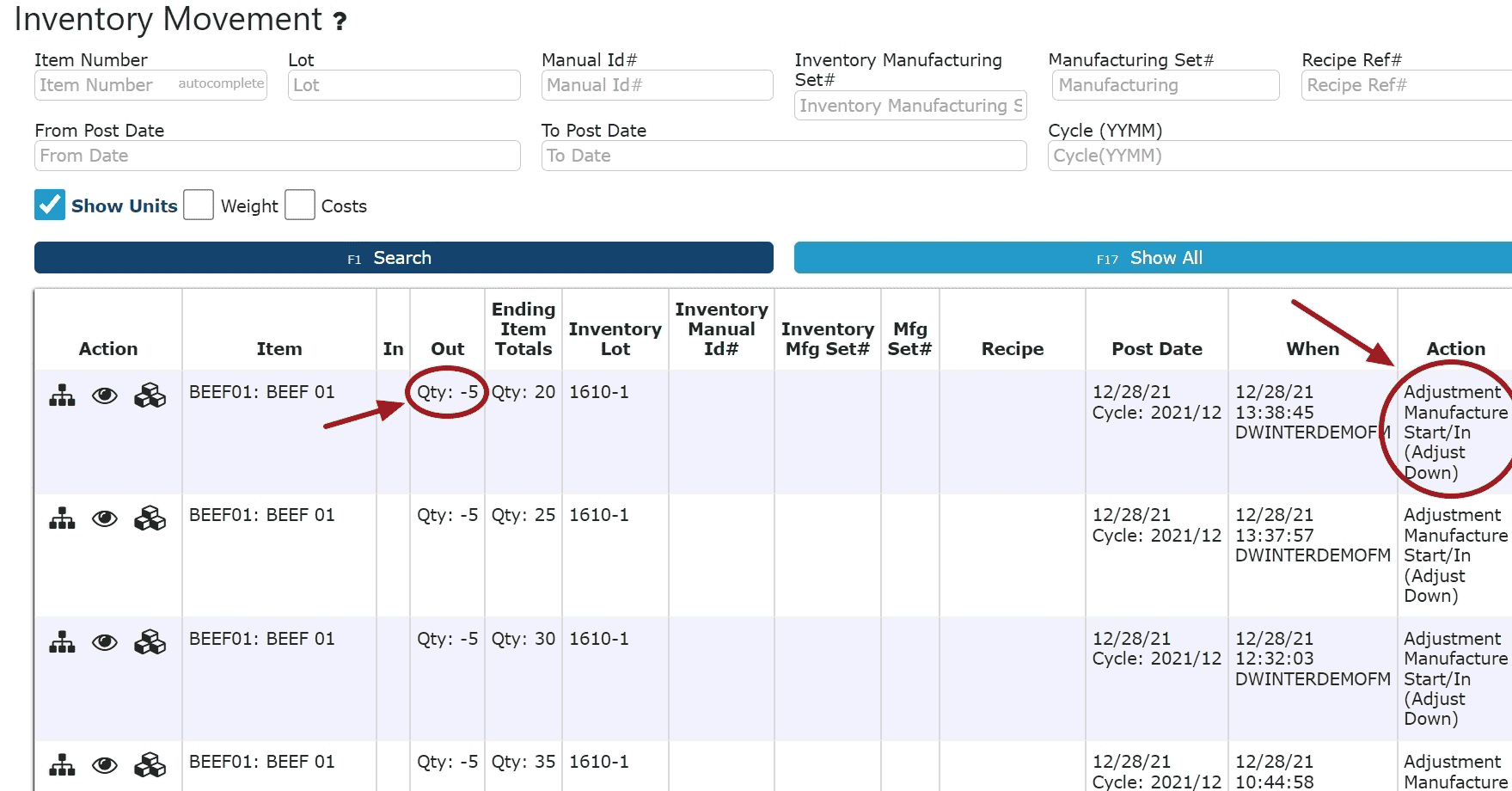This screenshot has height=791, width=1512.
Task: Click the Item column header
Action: tap(279, 348)
